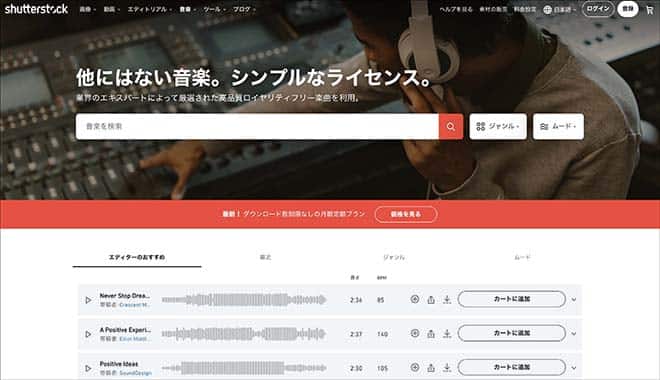Screen dimensions: 660x380
Task: Download the A Positive Experience preview
Action: click(447, 334)
